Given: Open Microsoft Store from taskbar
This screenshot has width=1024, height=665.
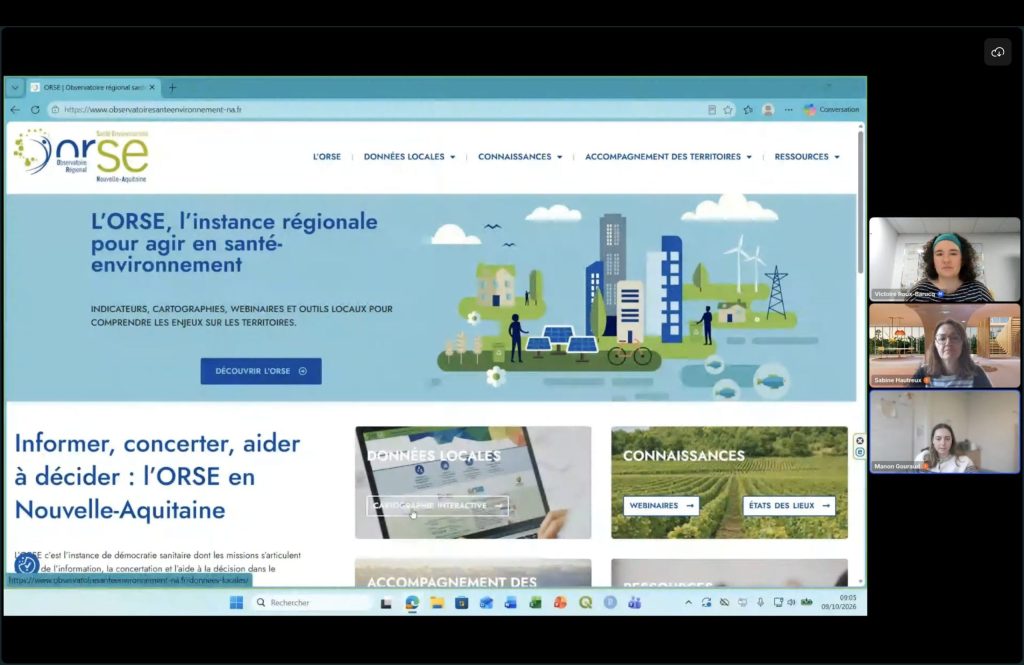Looking at the screenshot, I should (461, 602).
